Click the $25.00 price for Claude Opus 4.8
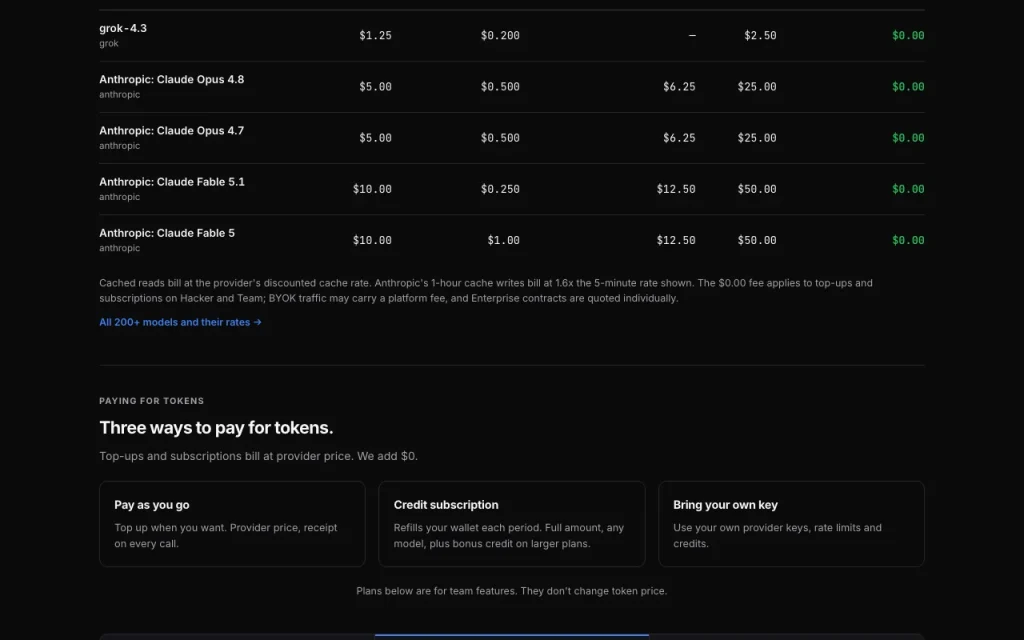Screen dimensions: 1024x640 pos(757,86)
